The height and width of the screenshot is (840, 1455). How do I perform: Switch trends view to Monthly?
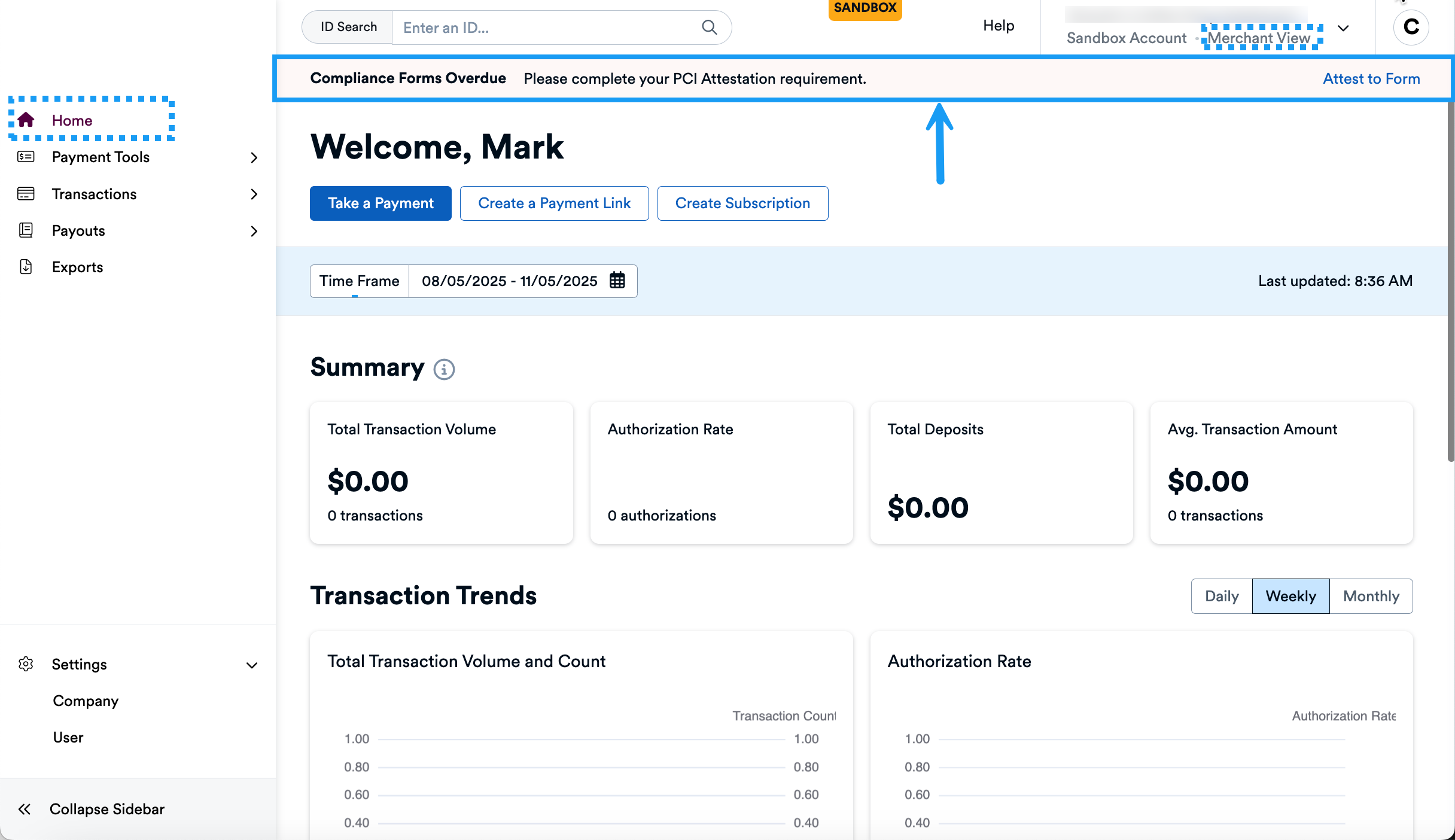tap(1371, 596)
